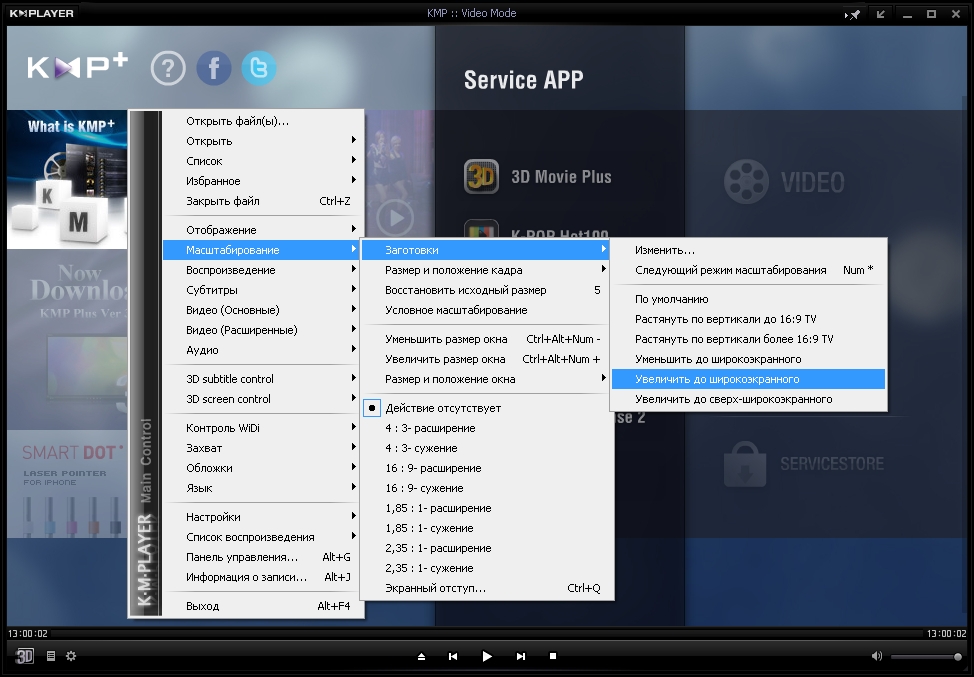Open the SMART DOT laser pointer ad
The height and width of the screenshot is (677, 974).
[67, 484]
